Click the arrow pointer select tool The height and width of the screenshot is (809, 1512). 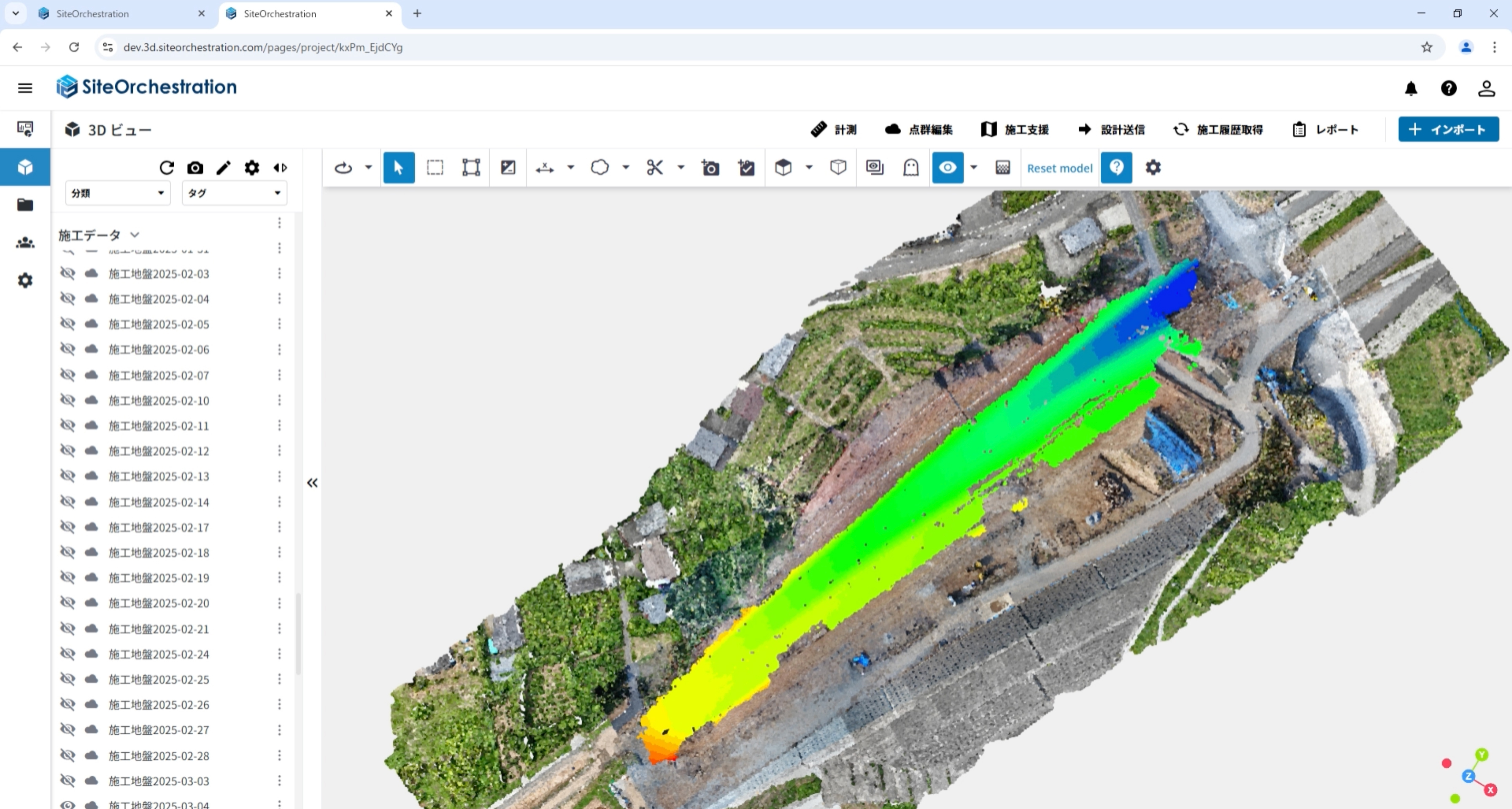click(399, 167)
